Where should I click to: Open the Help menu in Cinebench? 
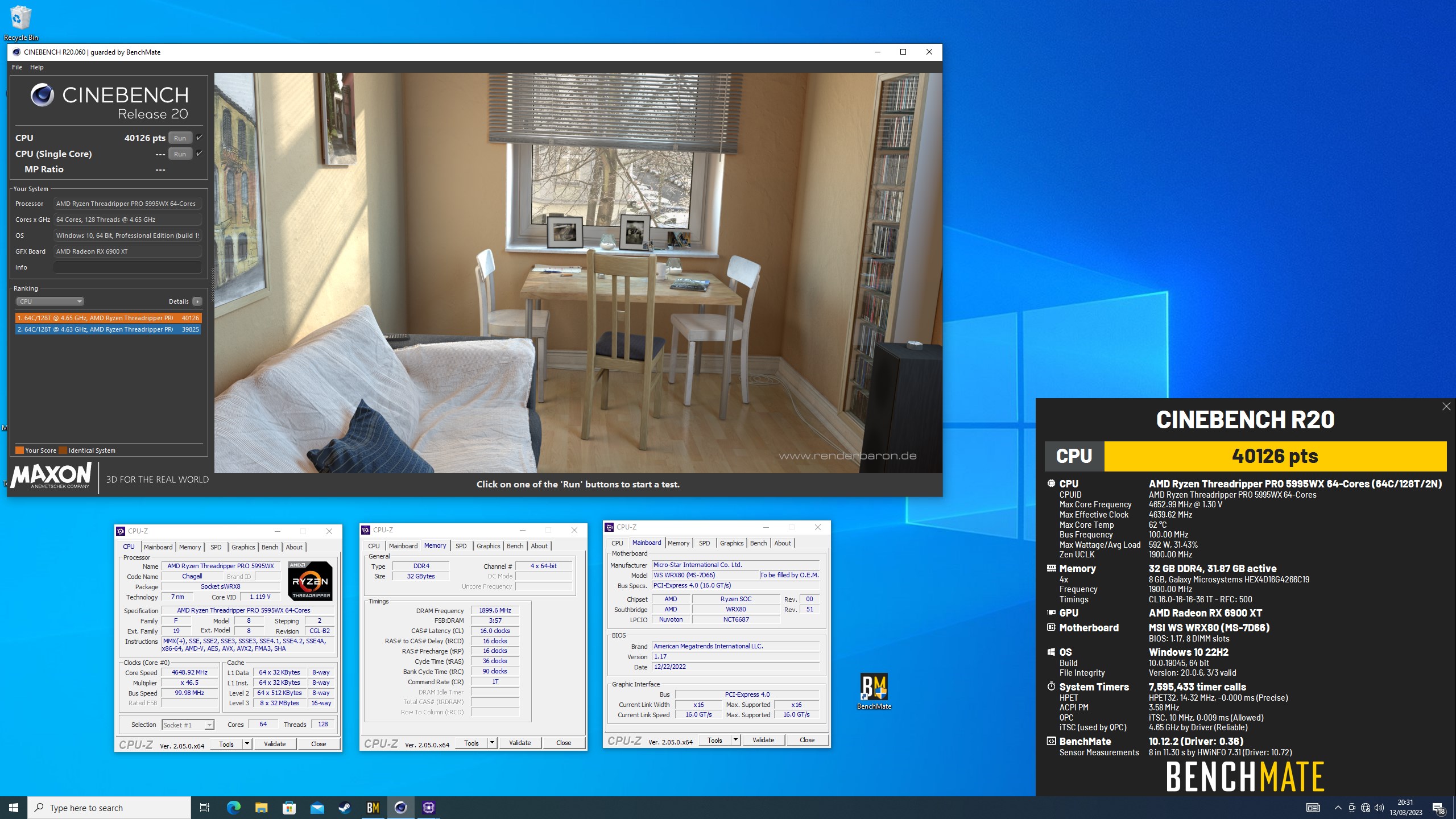pyautogui.click(x=37, y=67)
